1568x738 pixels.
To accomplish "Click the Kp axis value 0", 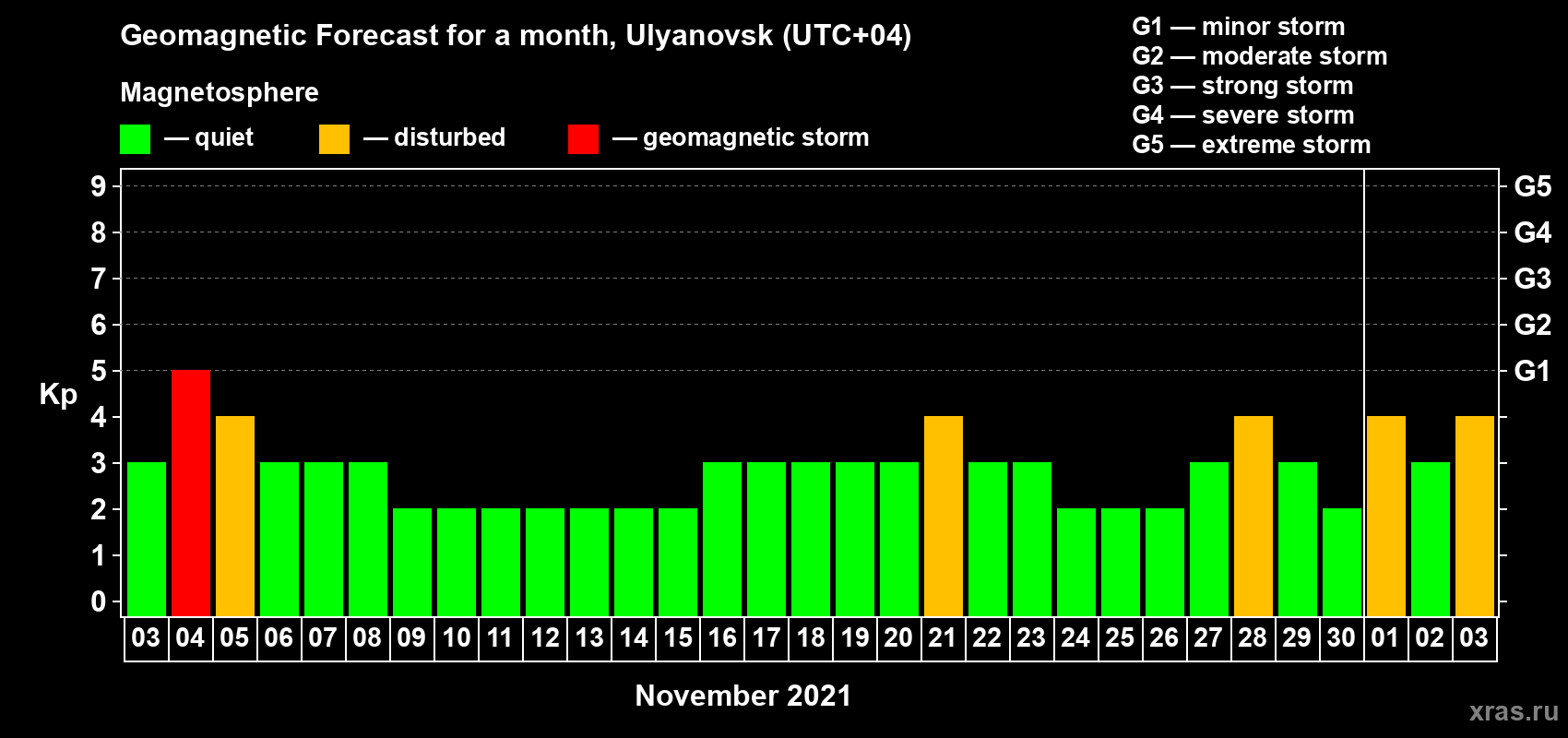I will pyautogui.click(x=99, y=601).
